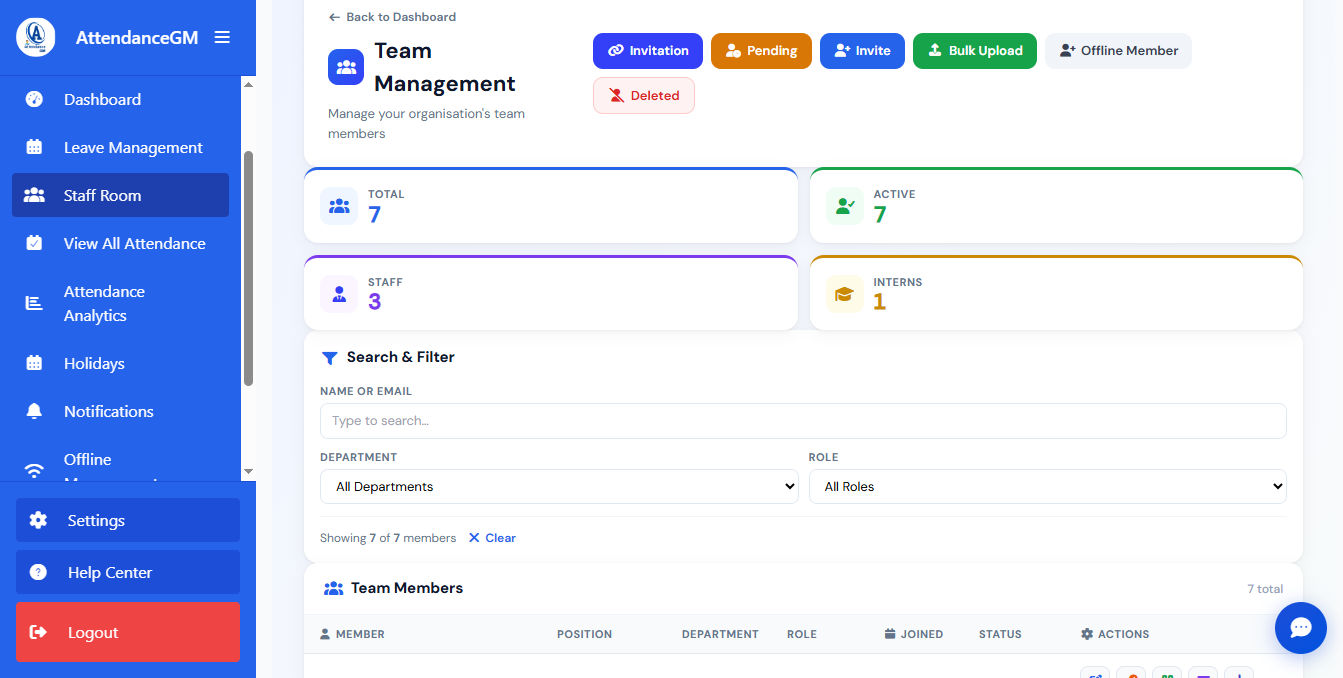Click the Help Center question mark icon
The height and width of the screenshot is (678, 1343).
click(38, 572)
